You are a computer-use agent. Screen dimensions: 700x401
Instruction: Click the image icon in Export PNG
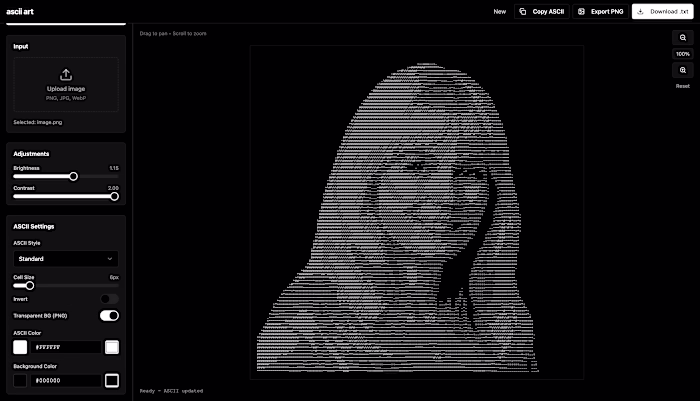pos(581,12)
